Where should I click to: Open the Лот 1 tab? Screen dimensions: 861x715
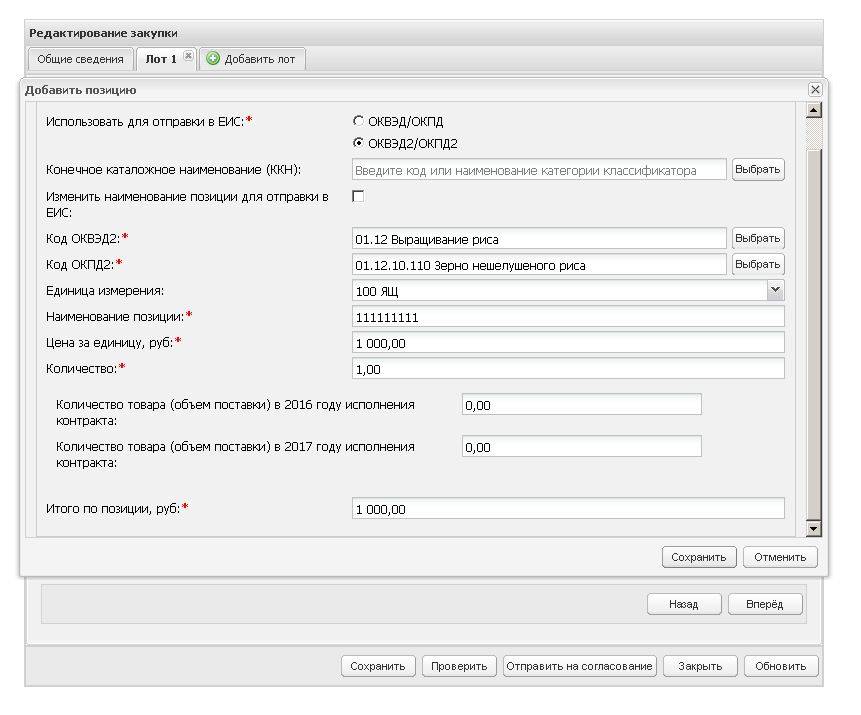(160, 59)
